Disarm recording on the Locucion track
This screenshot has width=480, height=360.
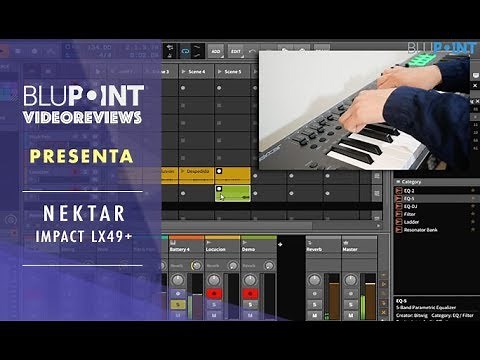coord(214,294)
